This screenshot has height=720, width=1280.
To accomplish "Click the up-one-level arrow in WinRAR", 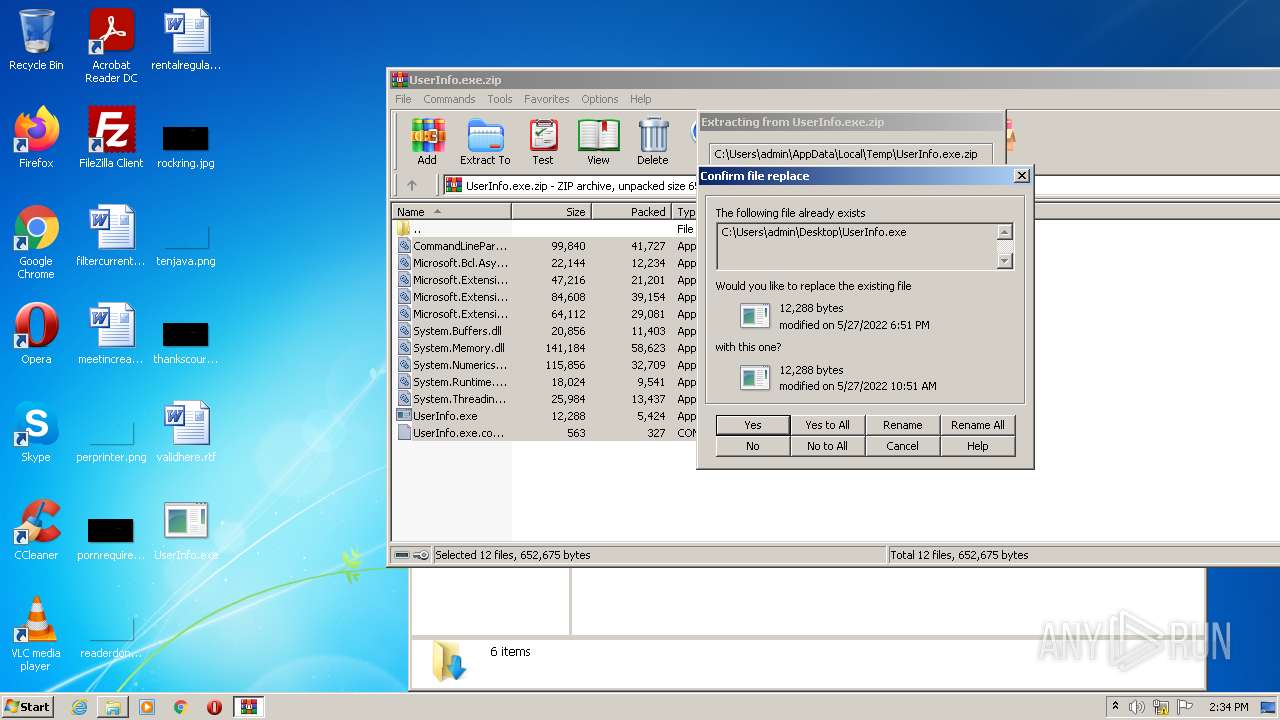I will click(412, 185).
